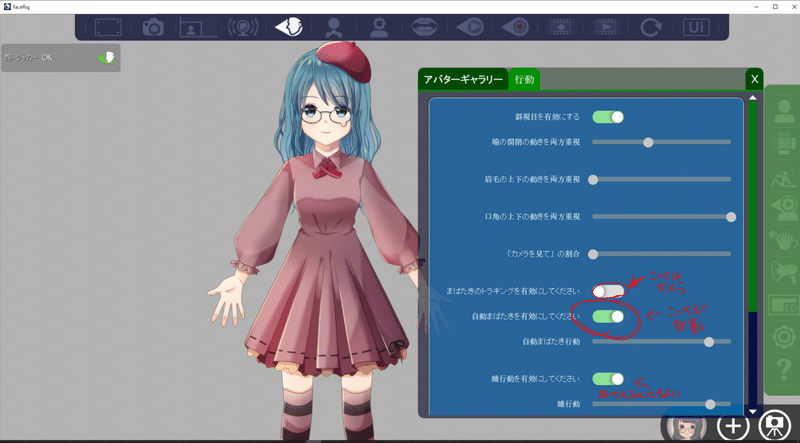The height and width of the screenshot is (443, 800).
Task: Toggle 瞳行動を有効にしてください switch
Action: tap(608, 379)
